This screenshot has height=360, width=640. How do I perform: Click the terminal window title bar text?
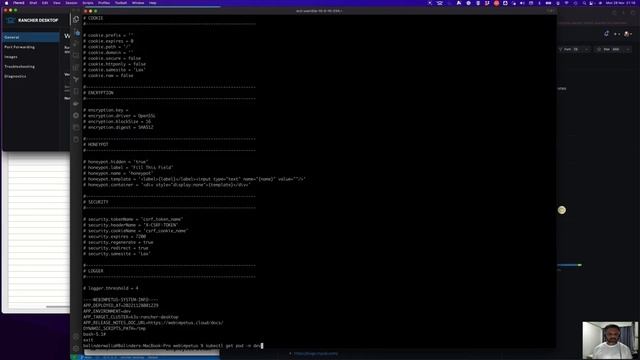[x=319, y=11]
